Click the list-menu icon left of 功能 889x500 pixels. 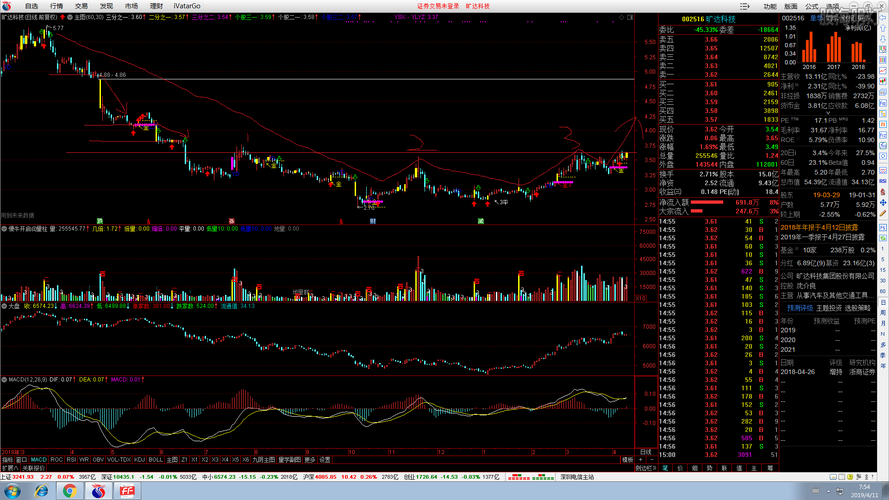[745, 6]
